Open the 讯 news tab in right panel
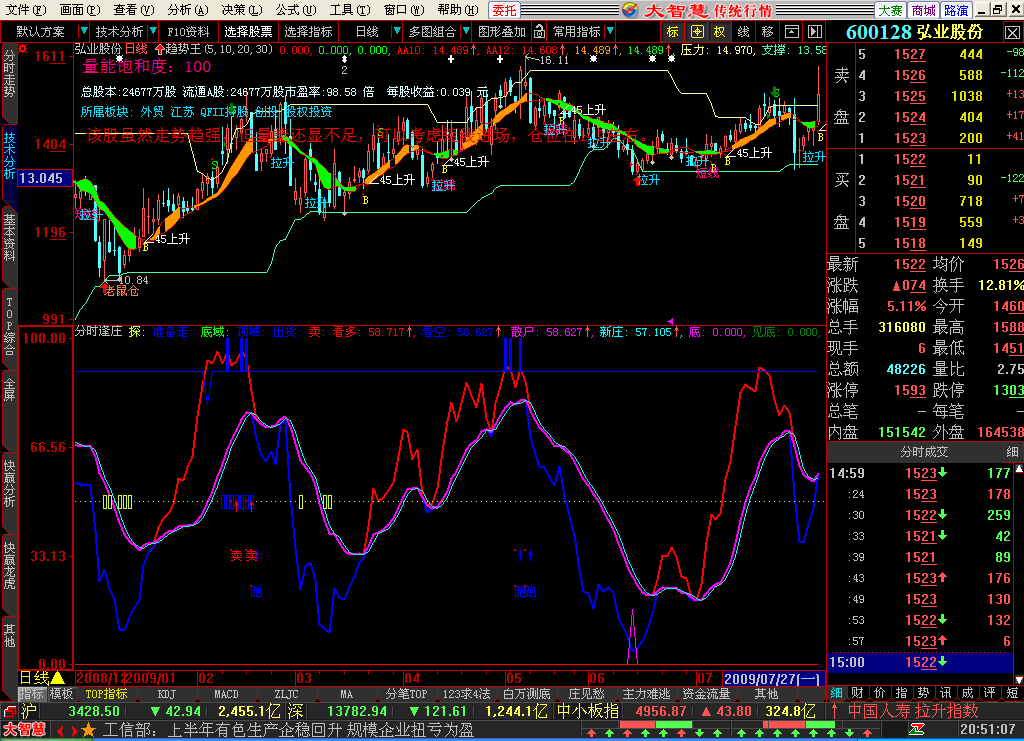The width and height of the screenshot is (1024, 741). (946, 693)
